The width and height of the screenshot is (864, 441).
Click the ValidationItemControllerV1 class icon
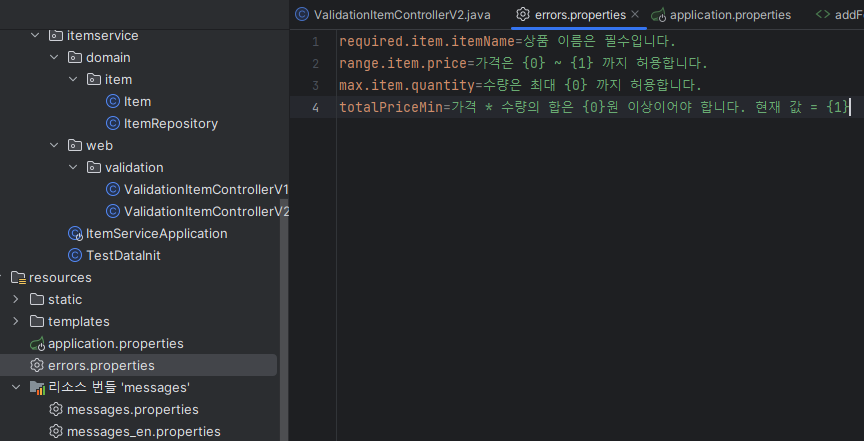(112, 190)
